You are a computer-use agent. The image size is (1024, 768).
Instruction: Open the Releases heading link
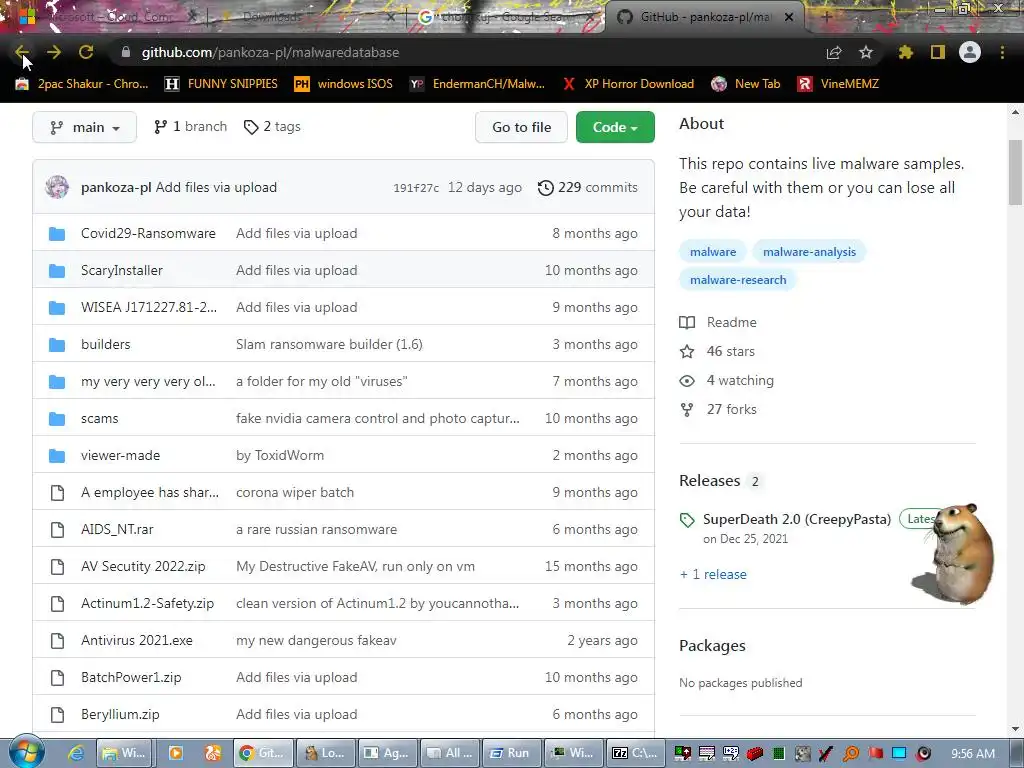click(x=710, y=481)
